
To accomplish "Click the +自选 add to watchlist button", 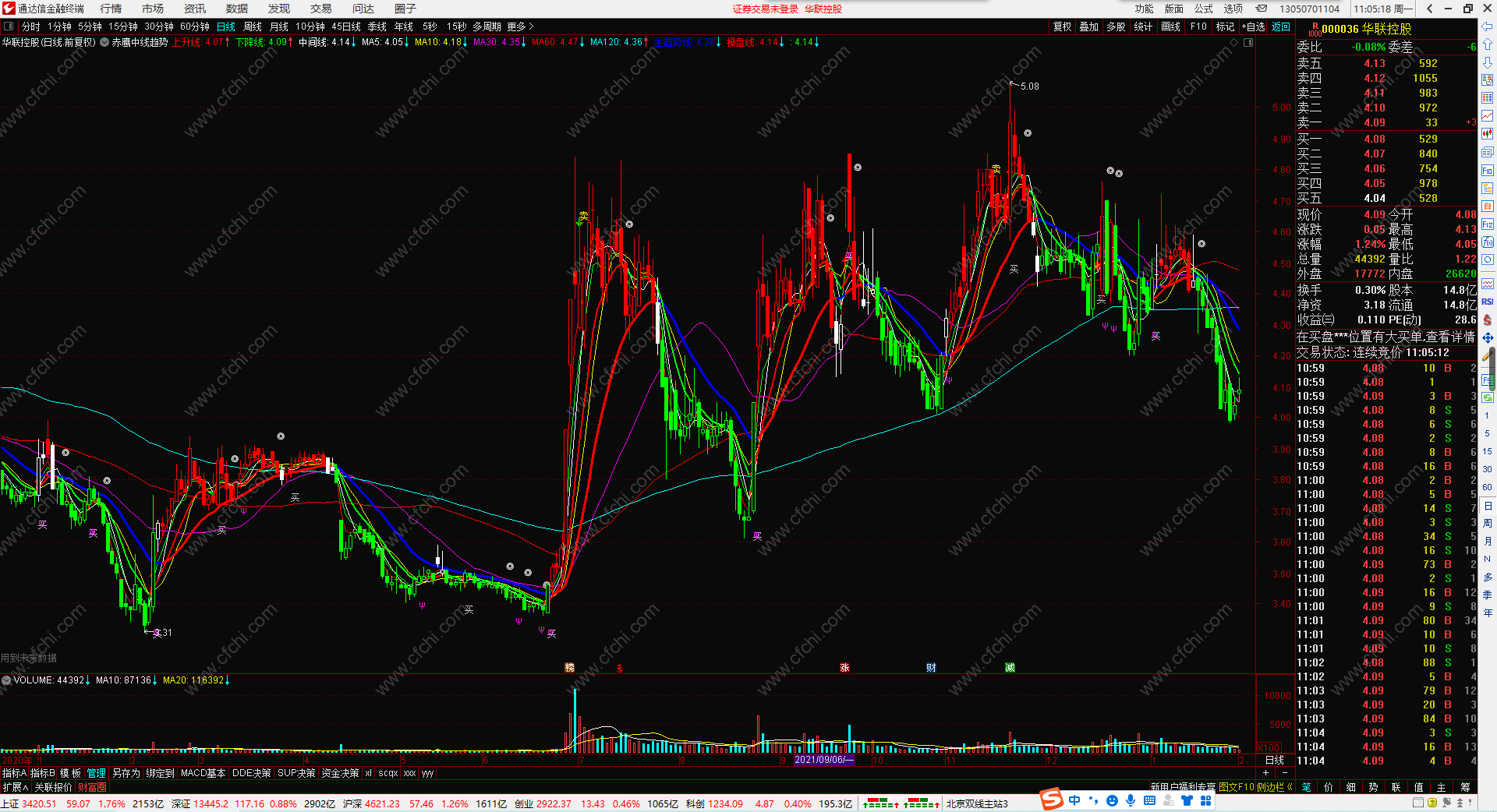I will (x=1254, y=26).
